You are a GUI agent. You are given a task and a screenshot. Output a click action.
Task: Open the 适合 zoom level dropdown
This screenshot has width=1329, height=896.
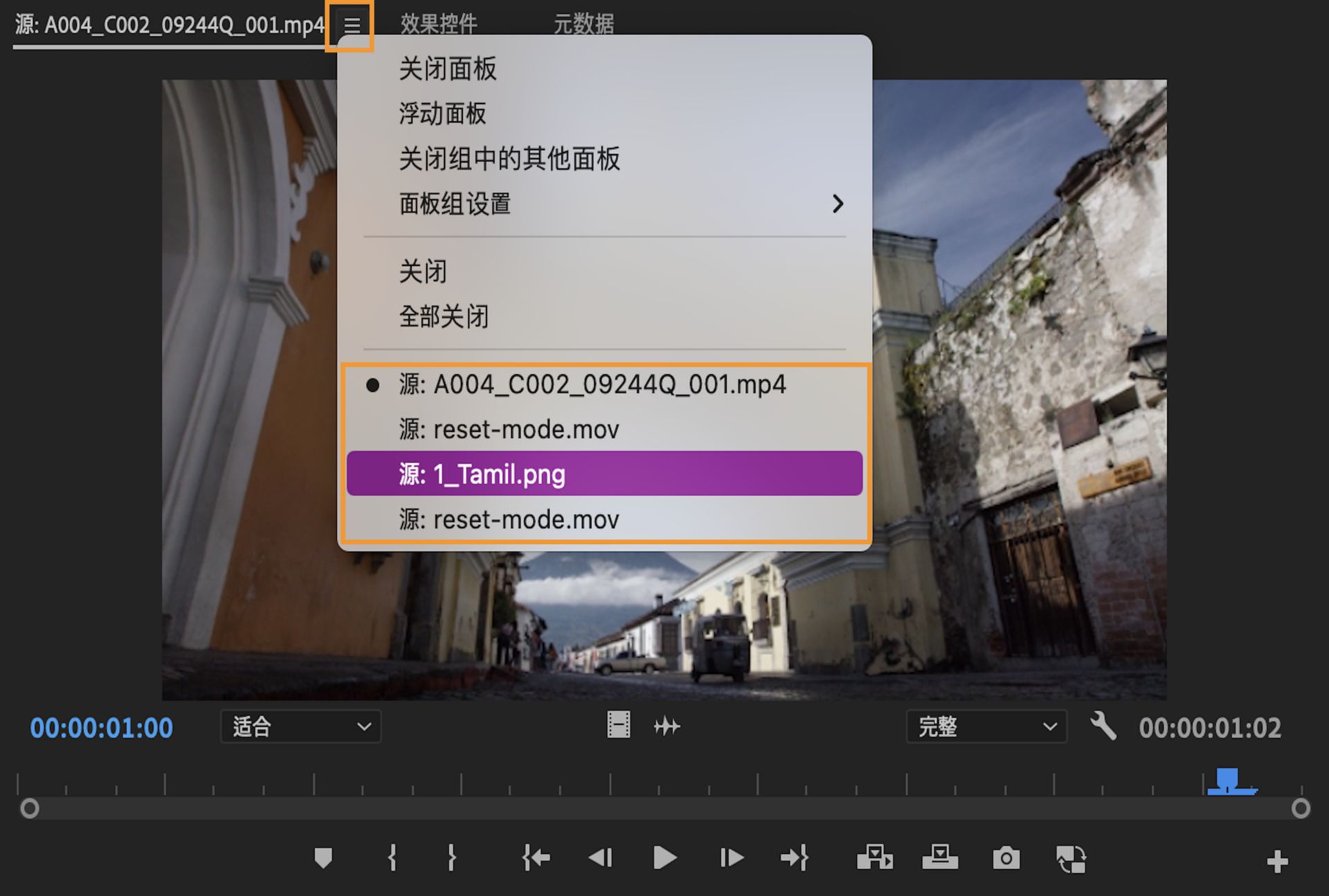(300, 726)
